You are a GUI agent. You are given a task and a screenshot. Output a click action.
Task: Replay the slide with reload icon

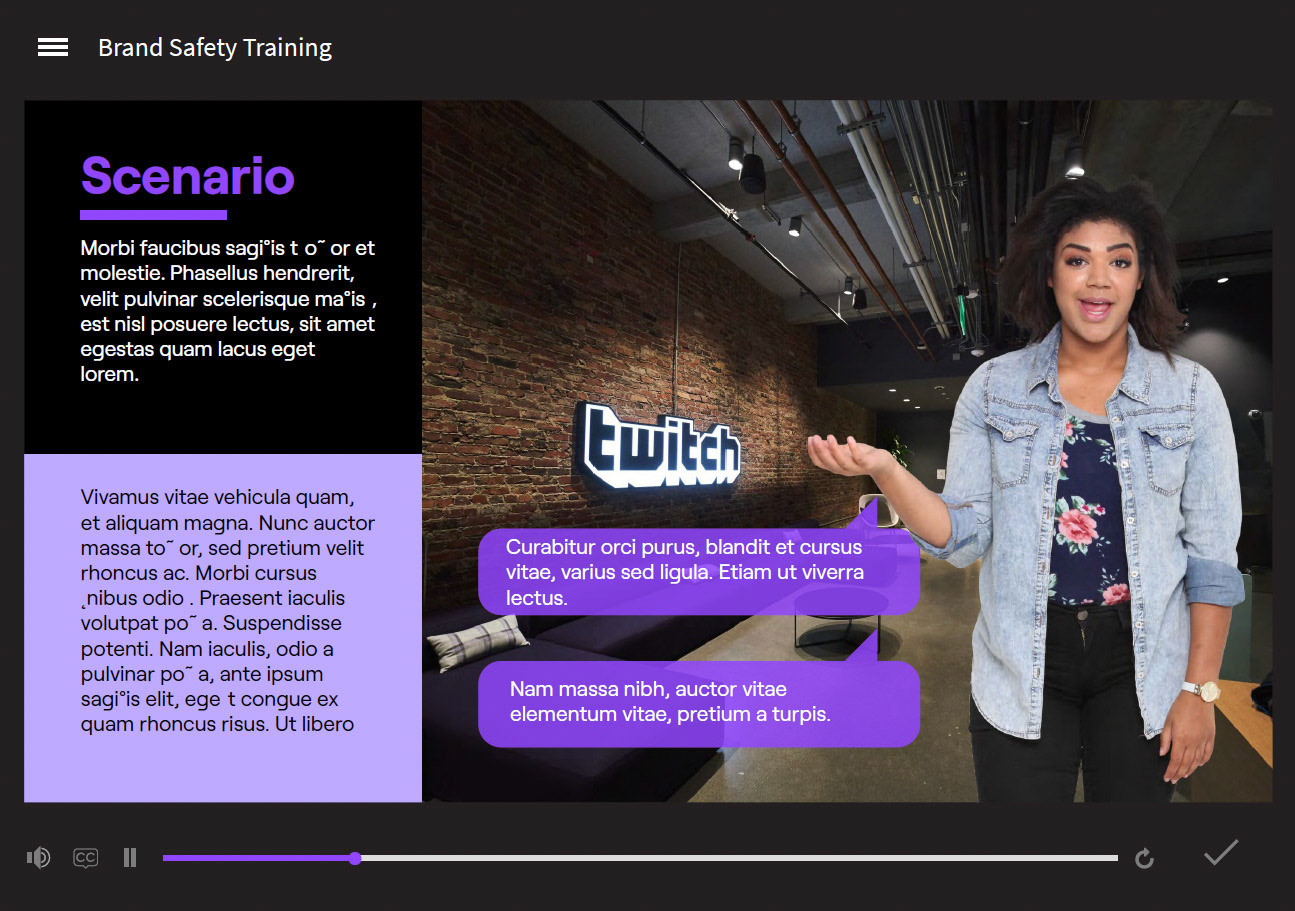pyautogui.click(x=1145, y=858)
